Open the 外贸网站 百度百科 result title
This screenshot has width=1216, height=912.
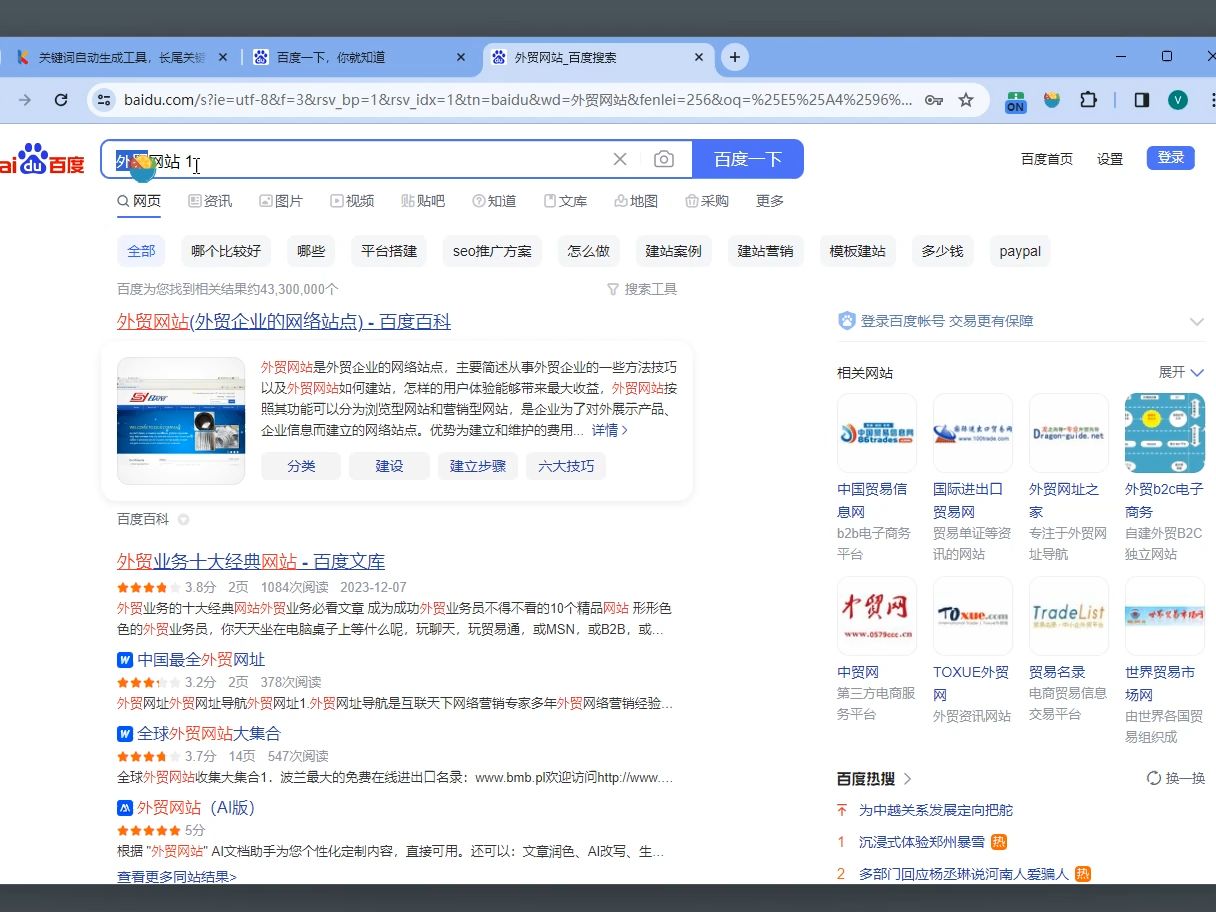[x=284, y=322]
